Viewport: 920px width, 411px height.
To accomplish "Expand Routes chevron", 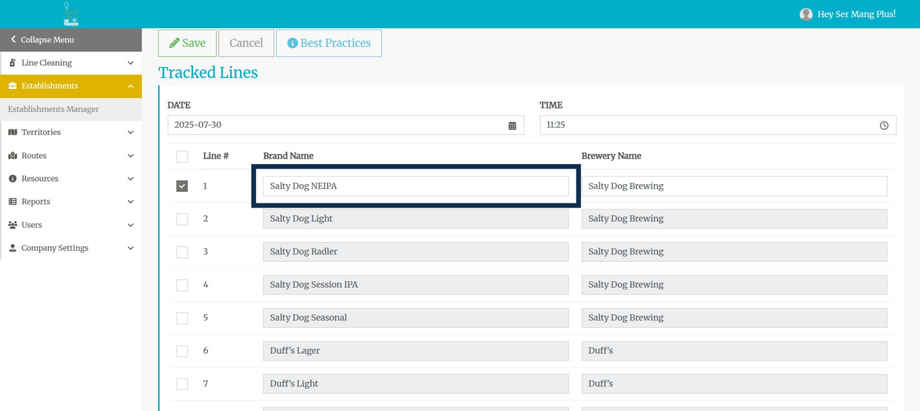I will pos(130,156).
